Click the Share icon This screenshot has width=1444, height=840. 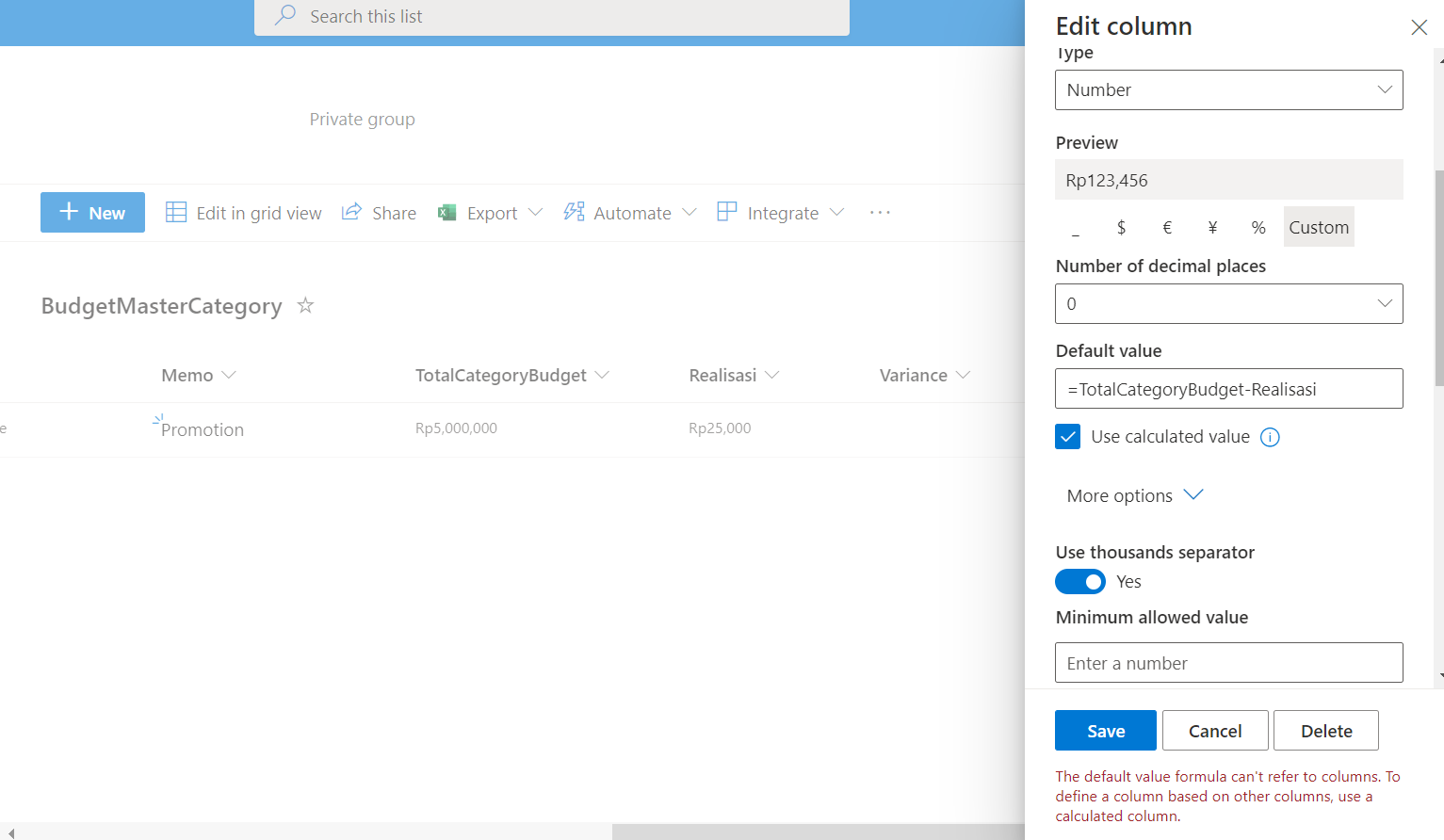click(350, 212)
